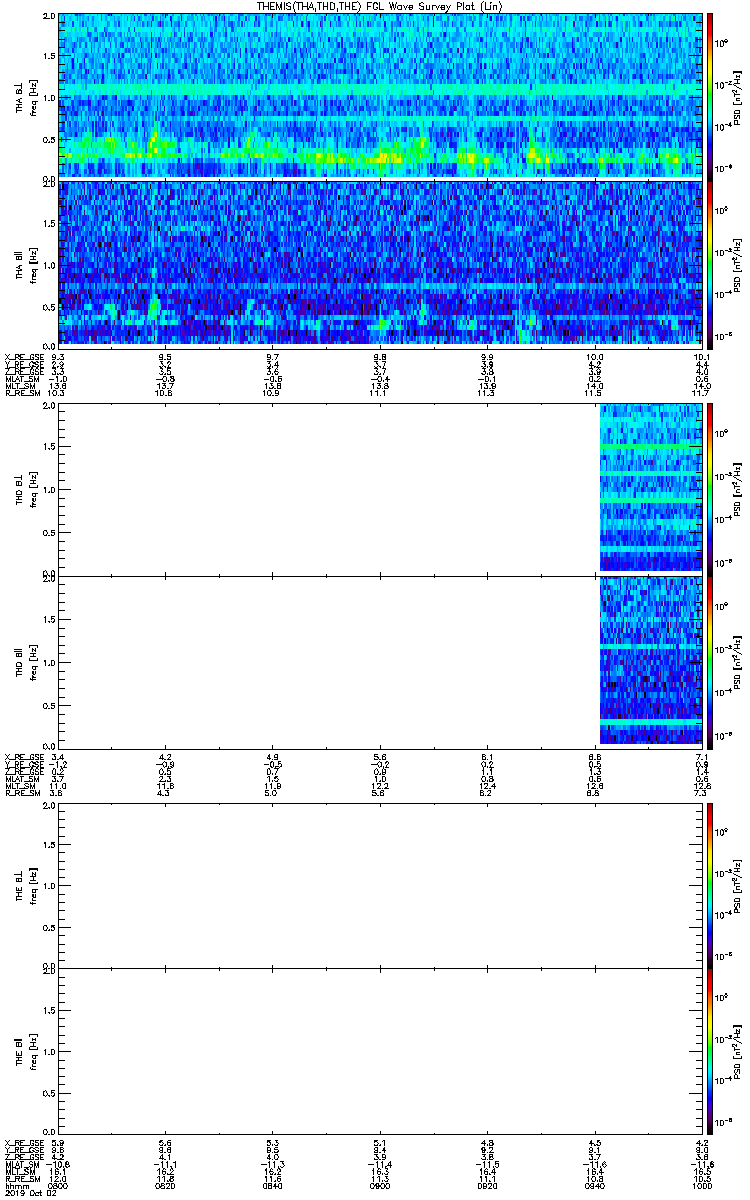Click the THE B-perpendicular freq [Hz] axis label
The height and width of the screenshot is (1200, 750).
[x=32, y=887]
